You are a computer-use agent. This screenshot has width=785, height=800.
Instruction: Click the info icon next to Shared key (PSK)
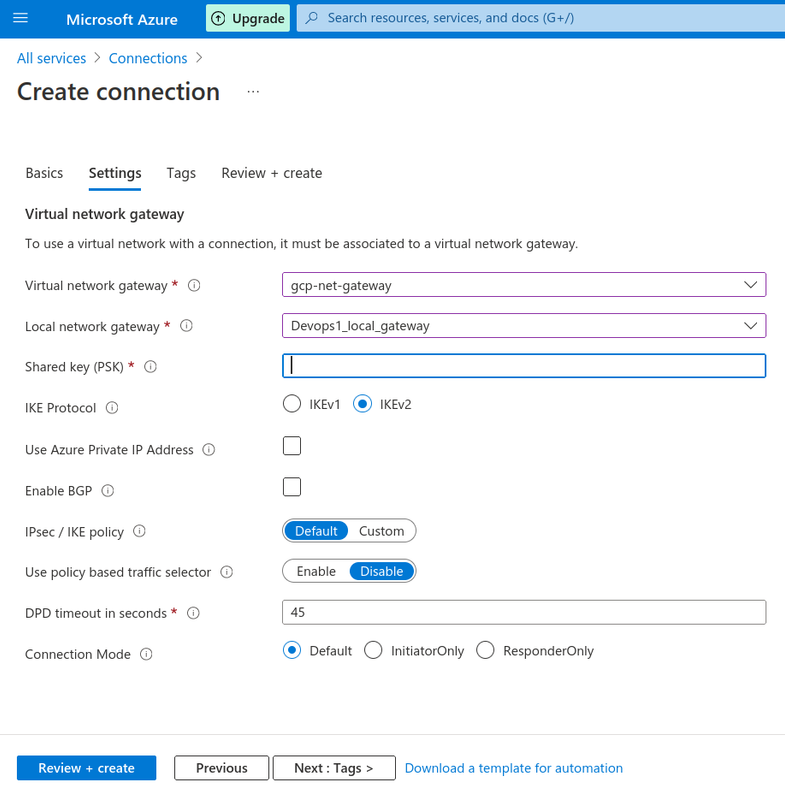150,366
